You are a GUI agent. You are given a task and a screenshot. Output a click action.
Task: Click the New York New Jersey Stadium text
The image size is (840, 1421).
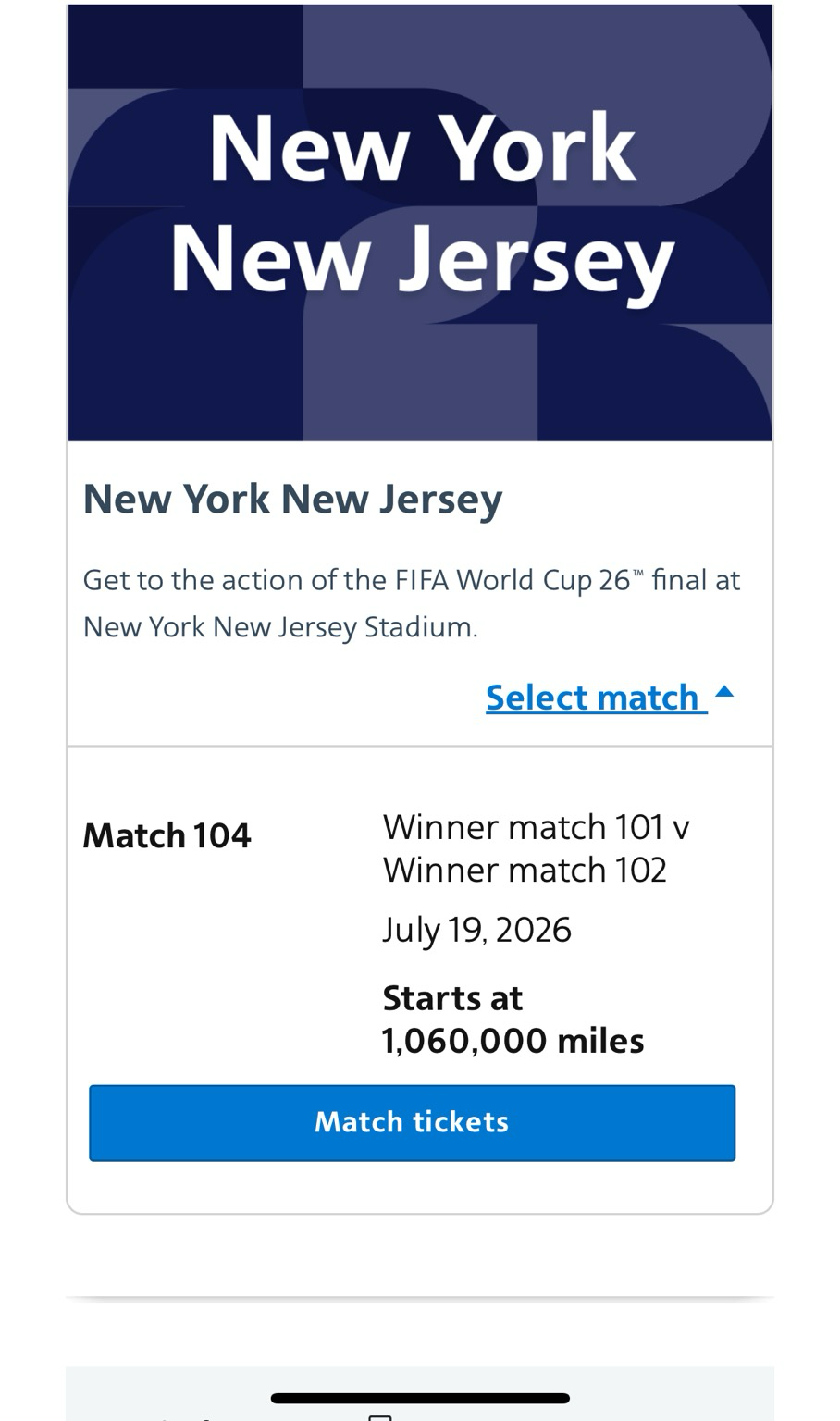[278, 627]
